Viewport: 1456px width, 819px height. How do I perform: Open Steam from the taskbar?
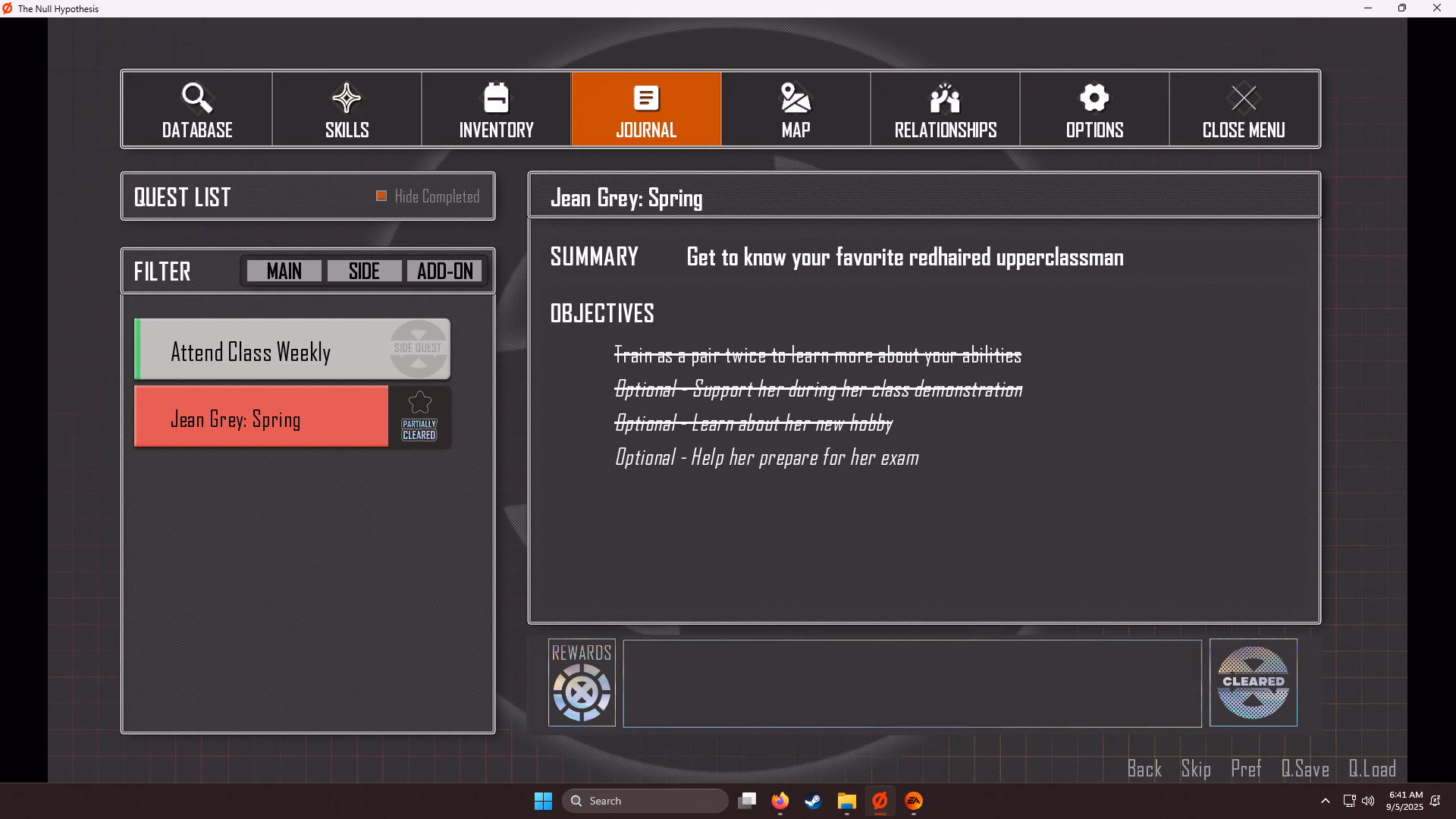tap(813, 801)
